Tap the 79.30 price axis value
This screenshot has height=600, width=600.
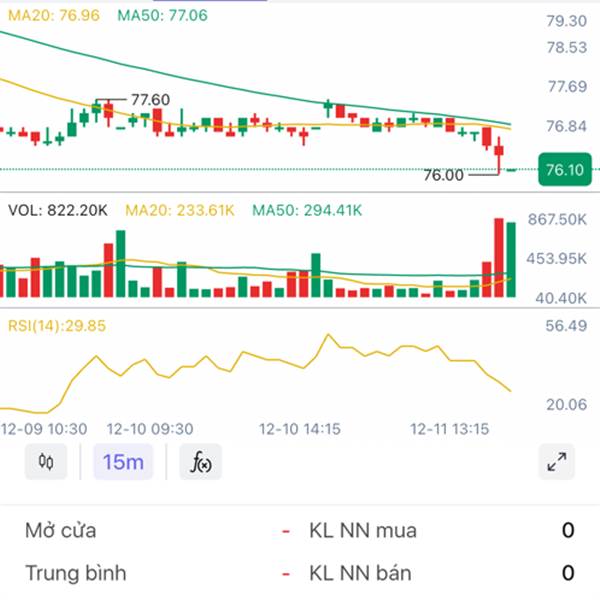(x=566, y=21)
